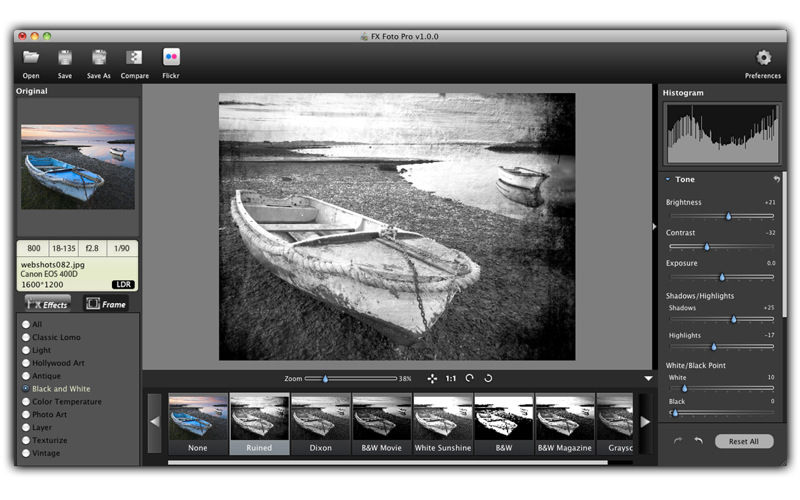
Task: Apply the B&W Magazine effect thumbnail
Action: pyautogui.click(x=565, y=423)
